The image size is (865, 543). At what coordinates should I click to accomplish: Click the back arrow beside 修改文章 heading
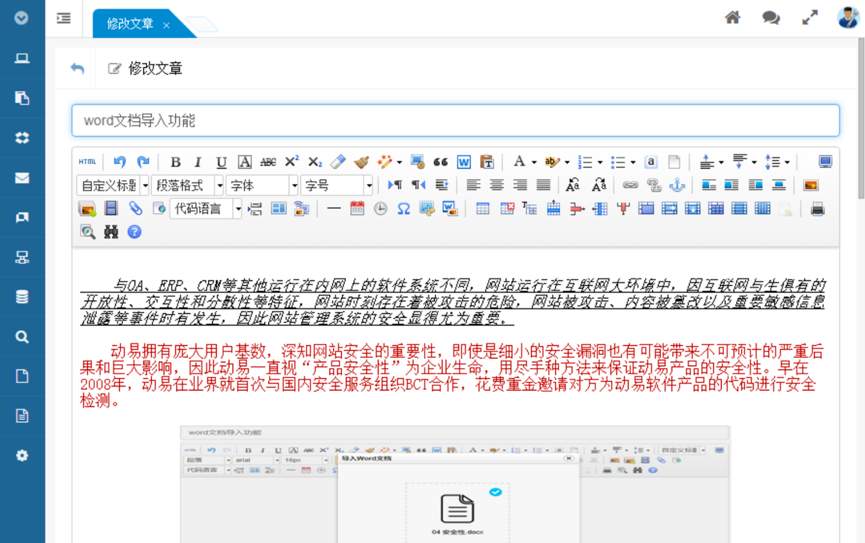point(78,69)
